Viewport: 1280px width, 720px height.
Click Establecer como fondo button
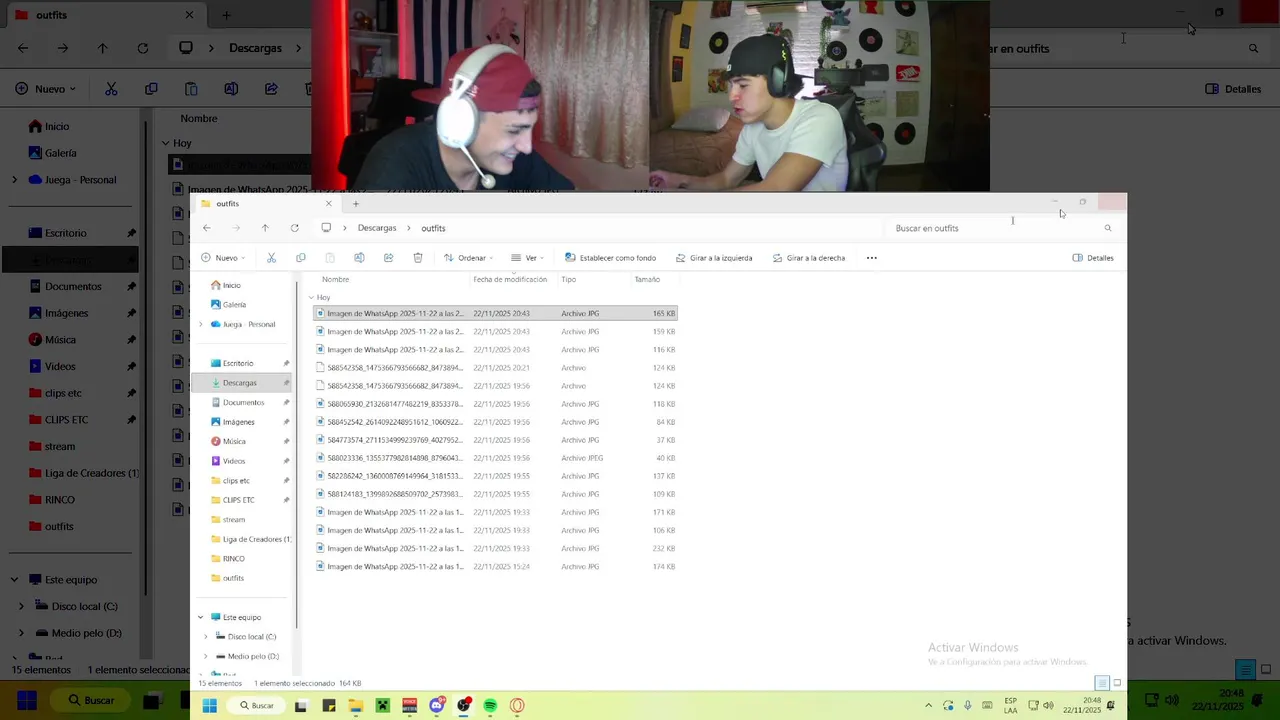[x=610, y=258]
